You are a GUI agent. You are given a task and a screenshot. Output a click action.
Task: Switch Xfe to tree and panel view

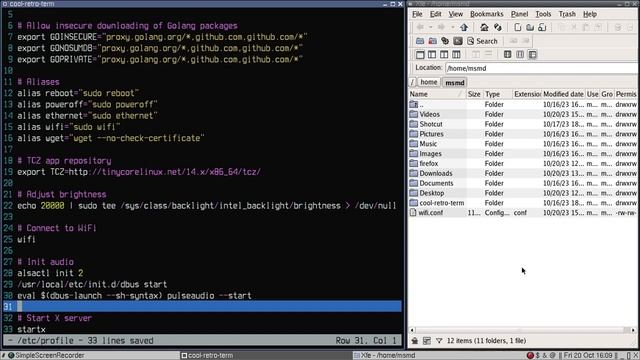point(432,54)
